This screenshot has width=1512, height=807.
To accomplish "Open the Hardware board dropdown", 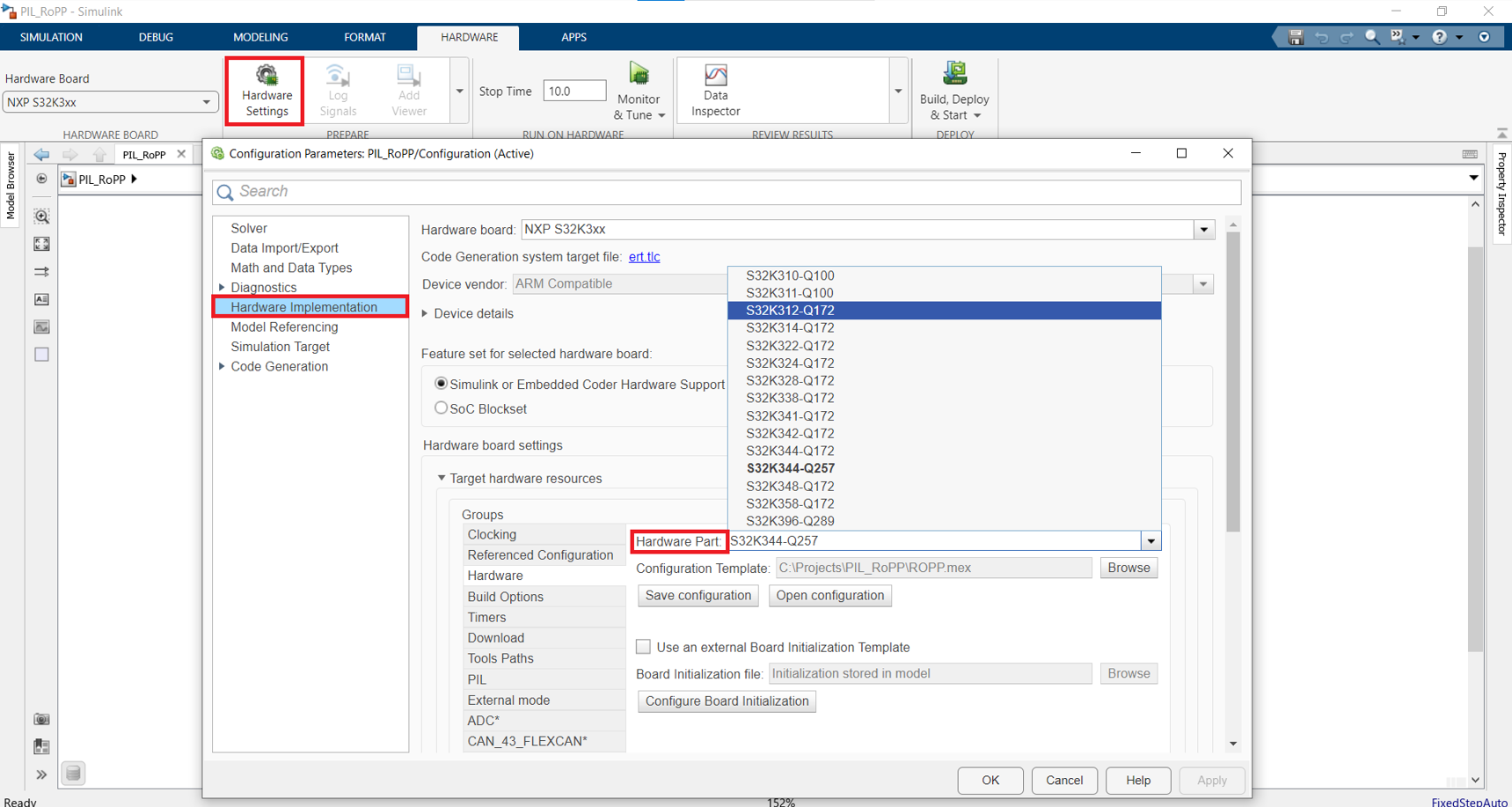I will 1203,229.
